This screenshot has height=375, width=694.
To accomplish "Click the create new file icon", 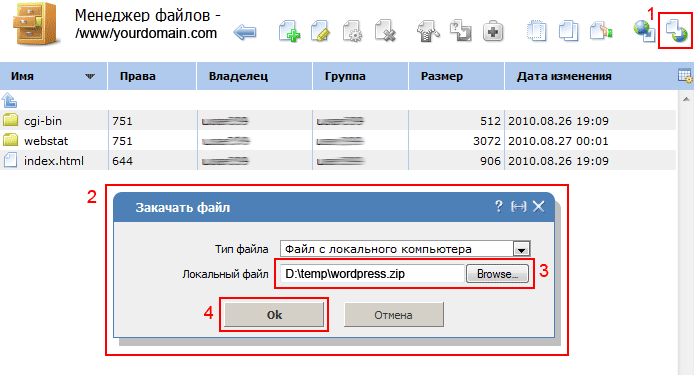I will [x=289, y=31].
